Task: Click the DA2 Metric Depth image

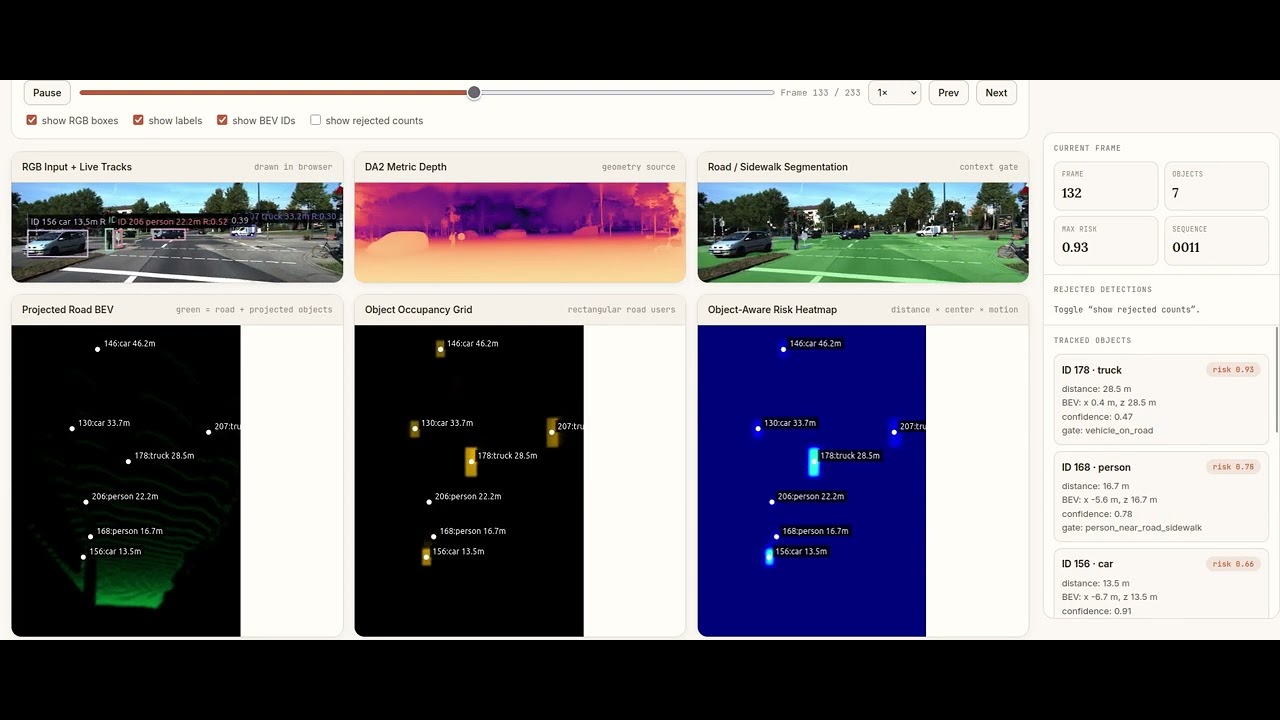Action: [x=520, y=232]
